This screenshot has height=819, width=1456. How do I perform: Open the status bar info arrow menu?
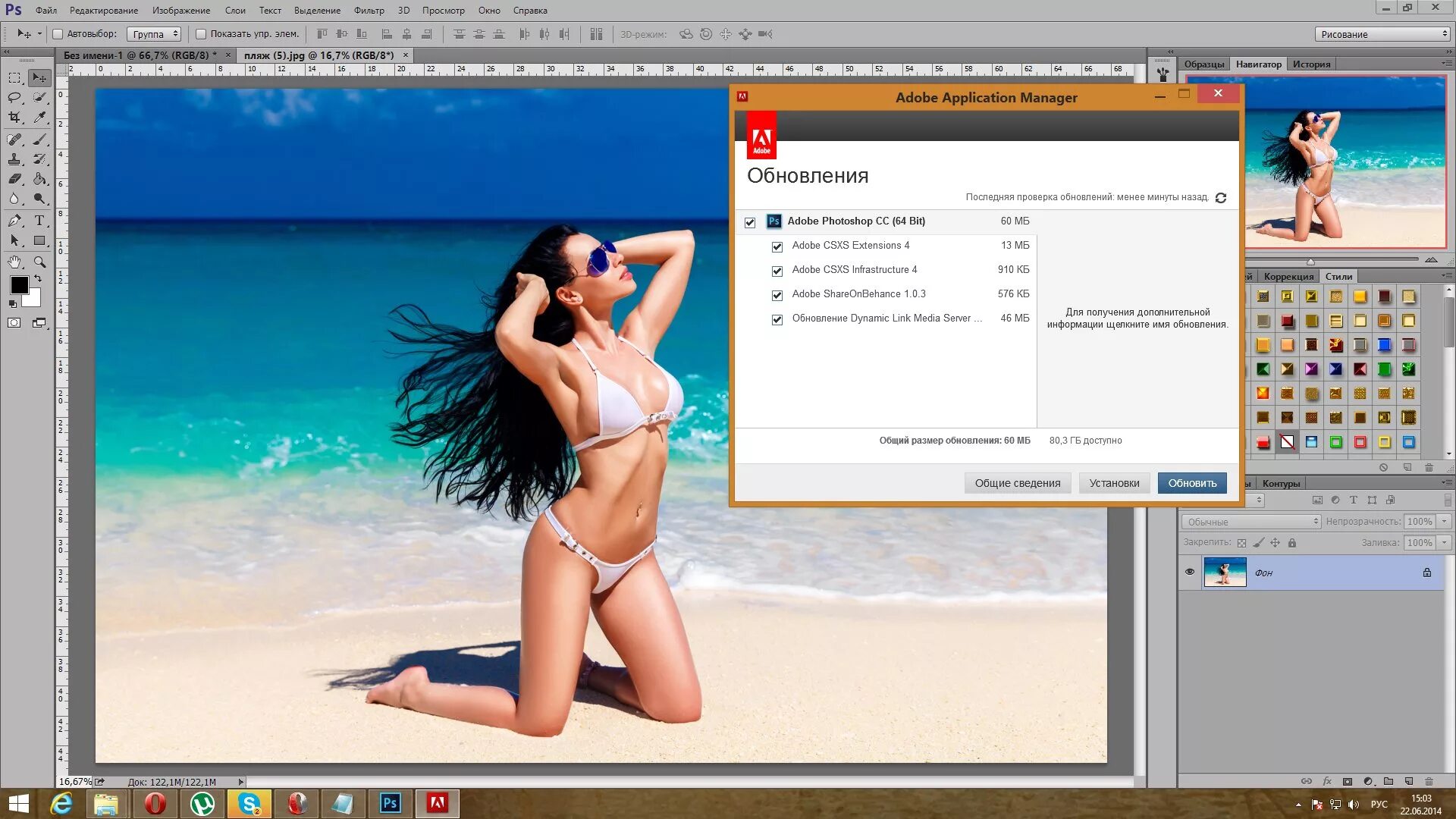point(241,782)
